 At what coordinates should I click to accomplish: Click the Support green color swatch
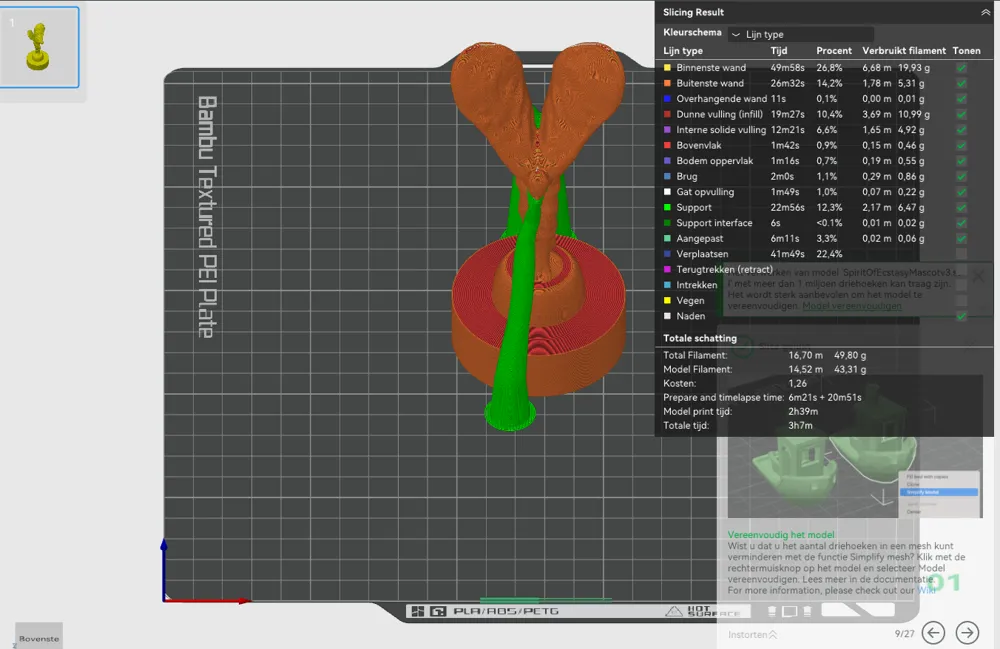[x=667, y=207]
